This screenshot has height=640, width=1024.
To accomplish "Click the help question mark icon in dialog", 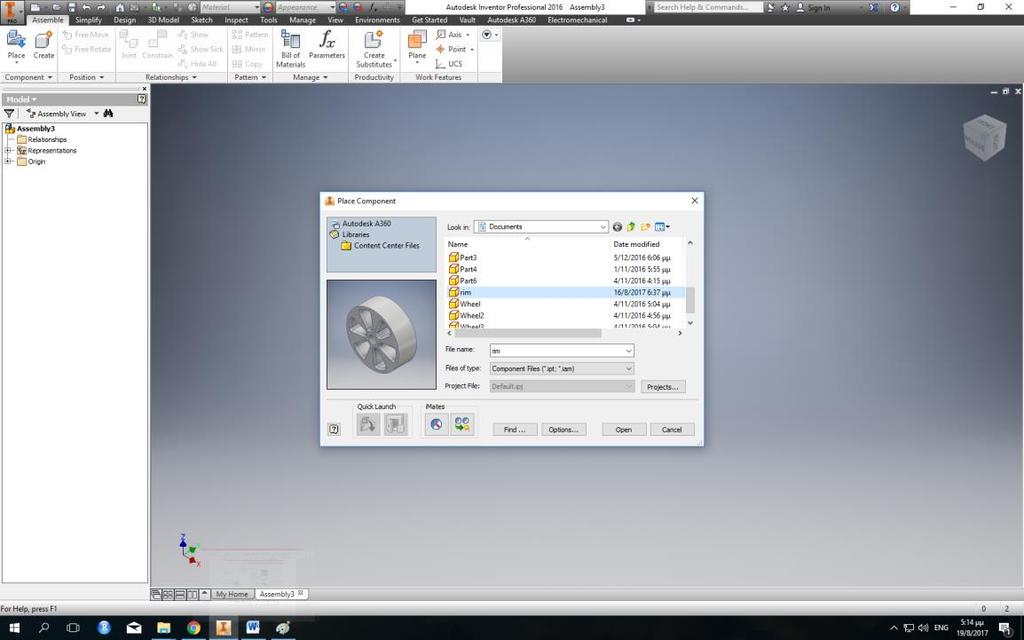I will [x=334, y=429].
